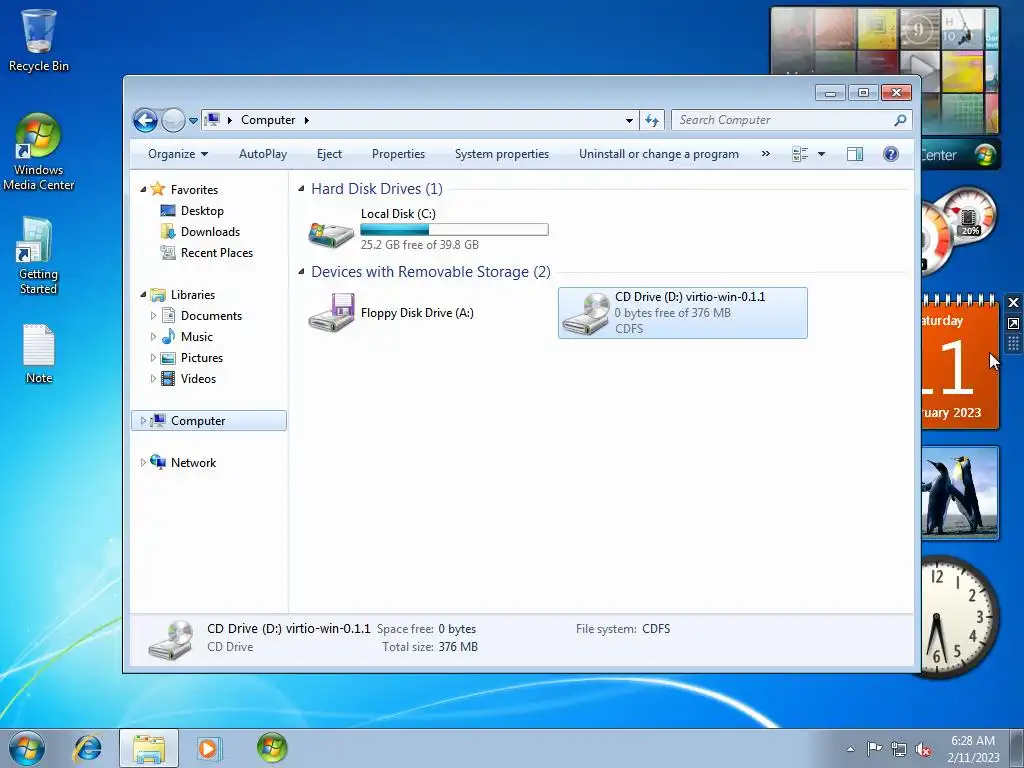Click System properties in toolbar
The height and width of the screenshot is (768, 1024).
(x=502, y=154)
